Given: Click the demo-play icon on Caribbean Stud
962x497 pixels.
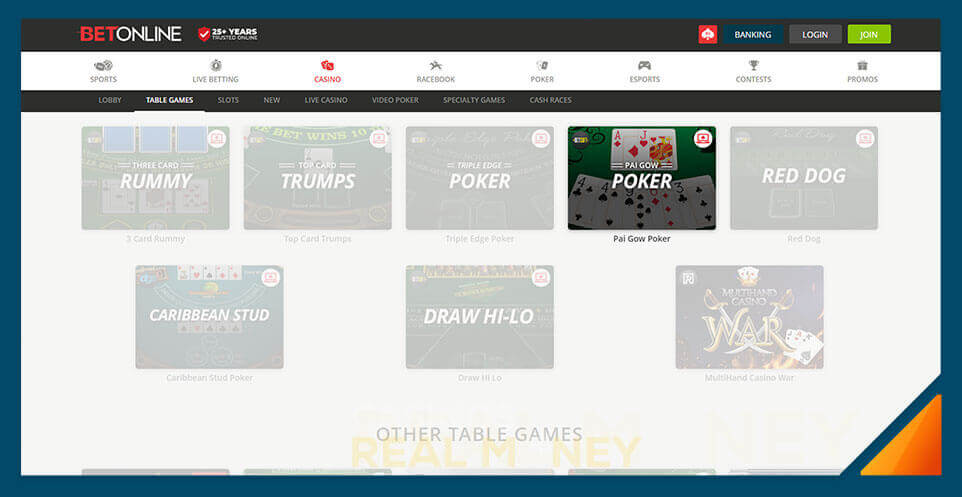Looking at the screenshot, I should (271, 277).
